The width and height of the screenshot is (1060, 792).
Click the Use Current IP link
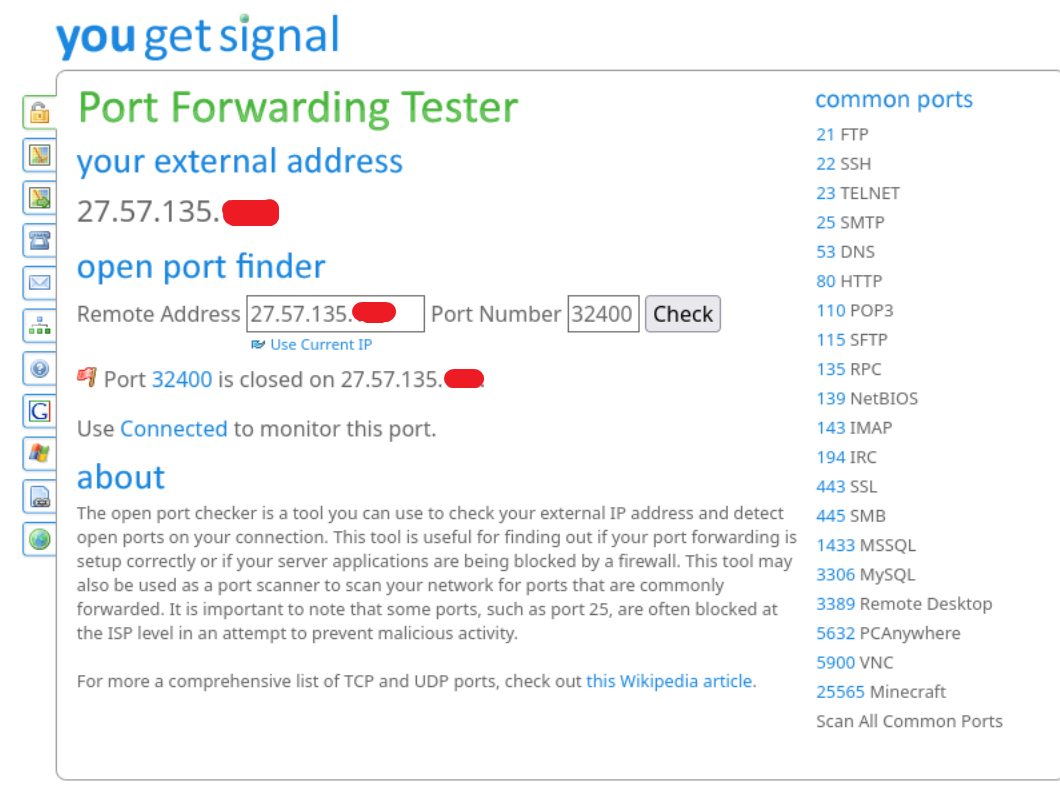pos(320,345)
